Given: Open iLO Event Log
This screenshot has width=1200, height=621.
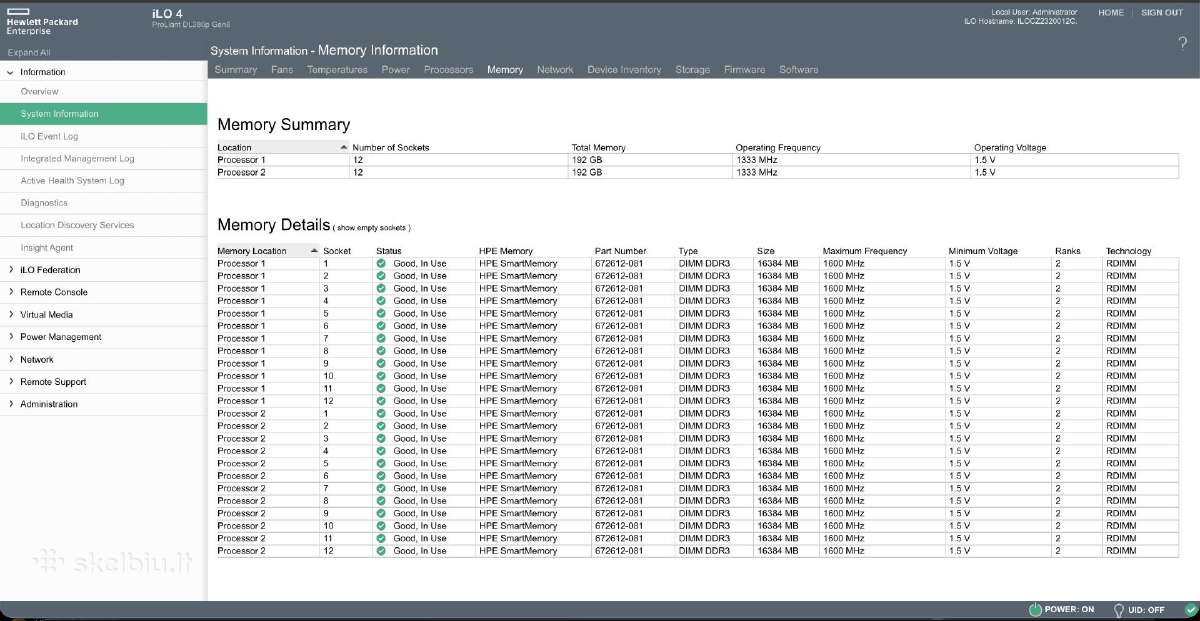Looking at the screenshot, I should point(49,136).
